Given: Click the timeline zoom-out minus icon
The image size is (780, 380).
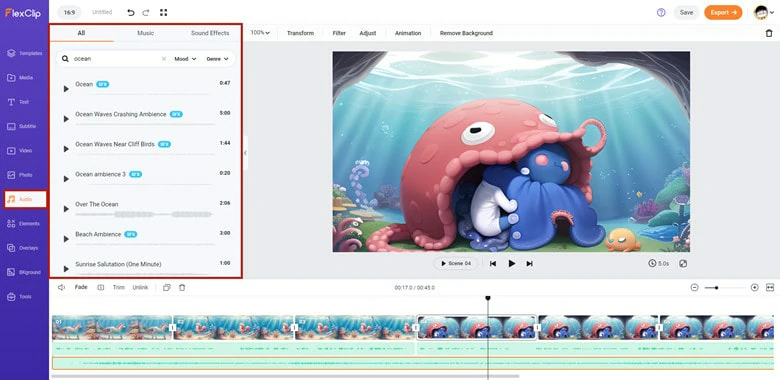Looking at the screenshot, I should (x=694, y=287).
